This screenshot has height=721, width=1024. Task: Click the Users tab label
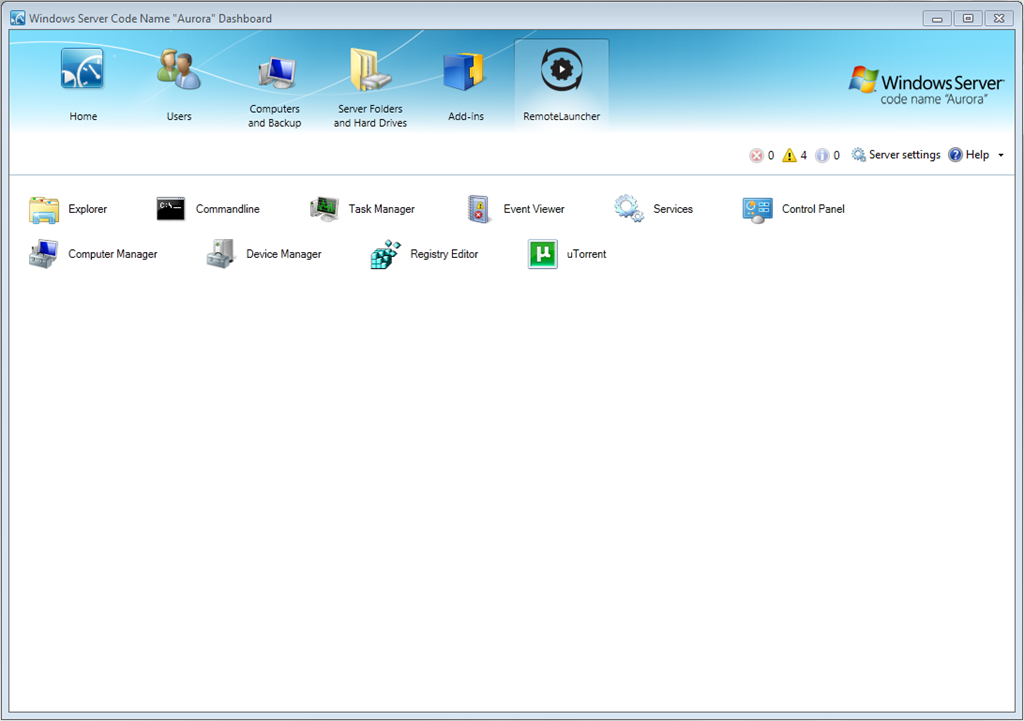[x=178, y=116]
